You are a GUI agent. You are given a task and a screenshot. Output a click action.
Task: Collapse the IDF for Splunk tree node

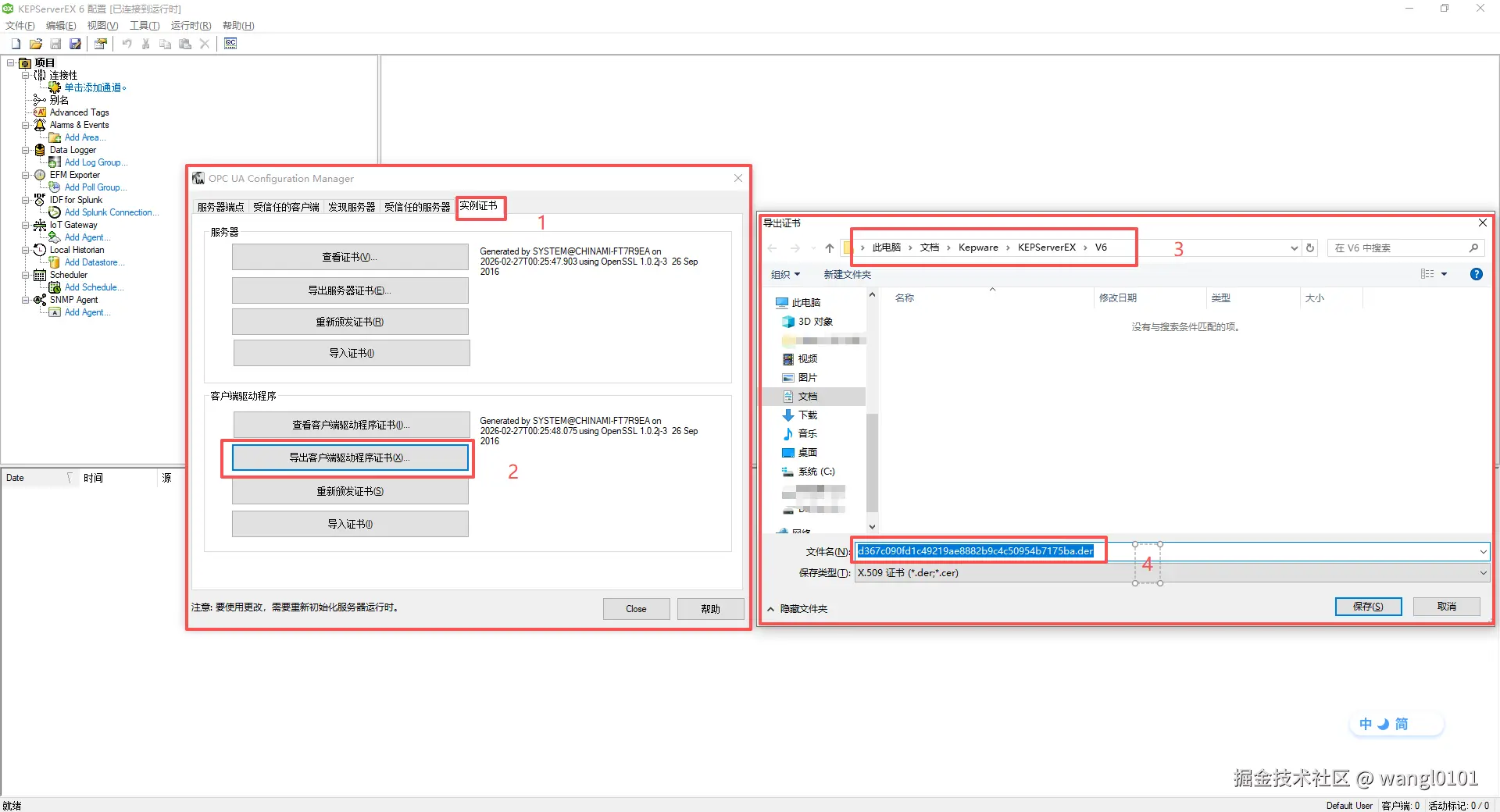pyautogui.click(x=25, y=200)
